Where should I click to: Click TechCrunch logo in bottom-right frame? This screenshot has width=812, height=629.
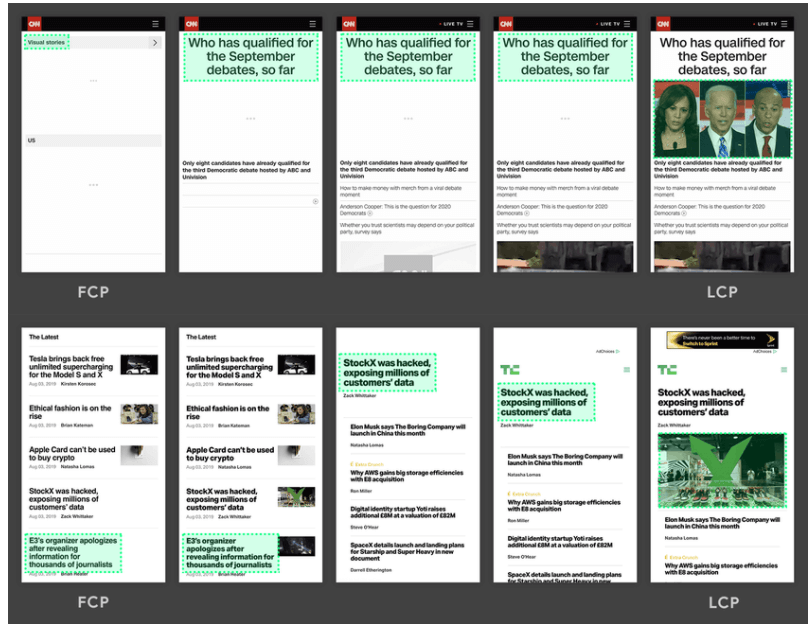coord(666,370)
